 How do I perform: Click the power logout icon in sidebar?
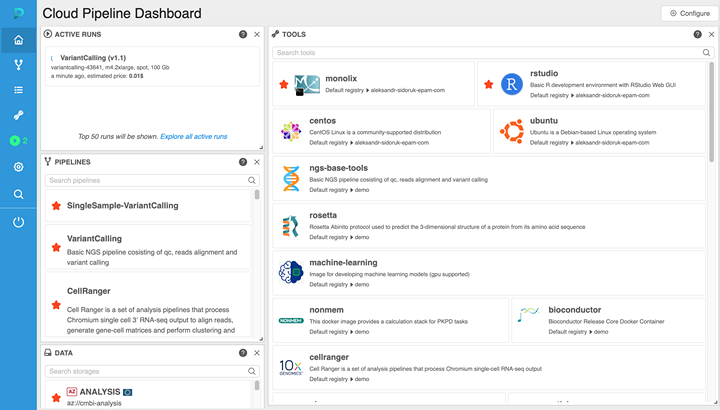coord(18,221)
